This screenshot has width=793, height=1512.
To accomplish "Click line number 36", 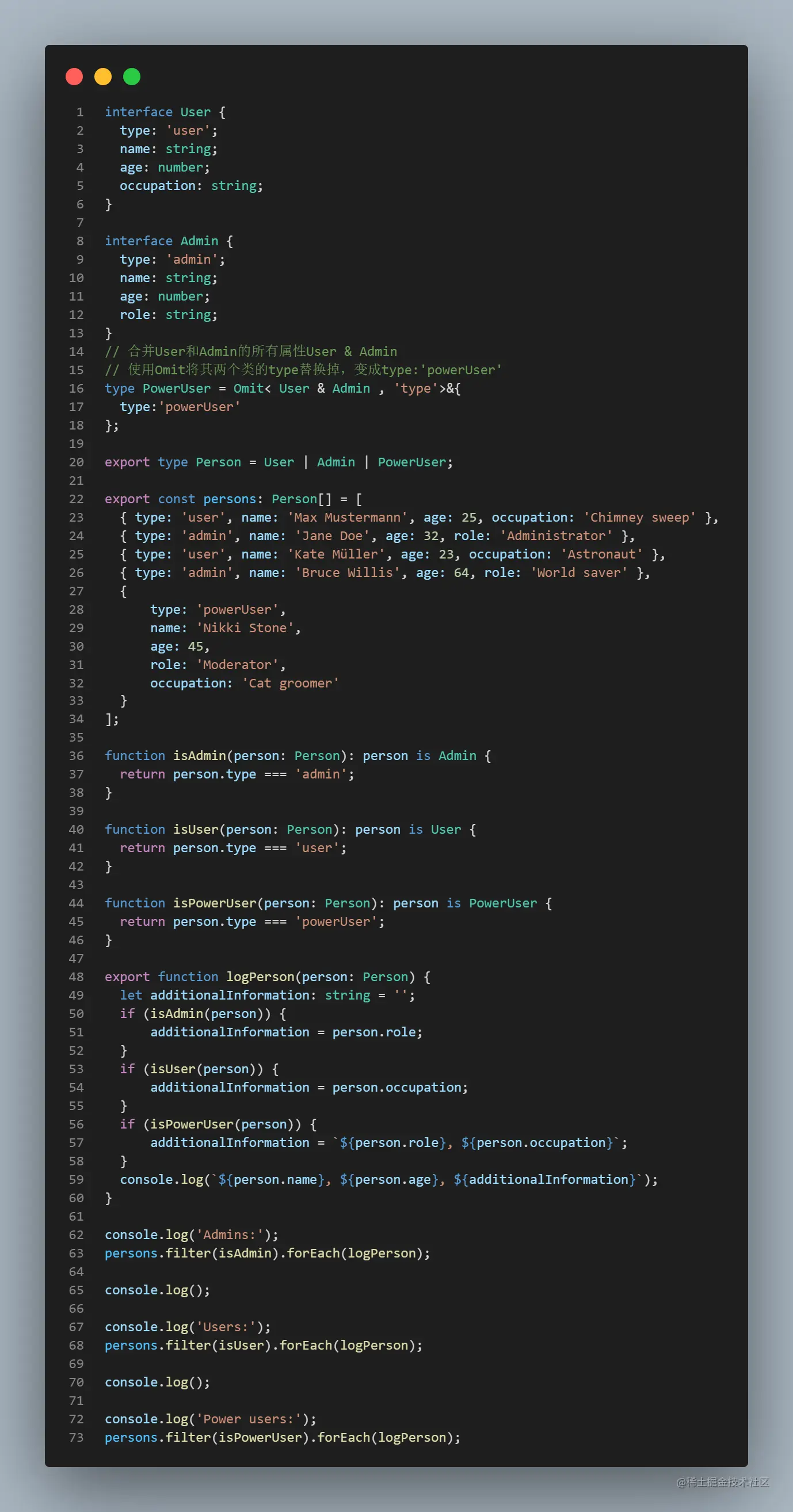I will click(76, 755).
